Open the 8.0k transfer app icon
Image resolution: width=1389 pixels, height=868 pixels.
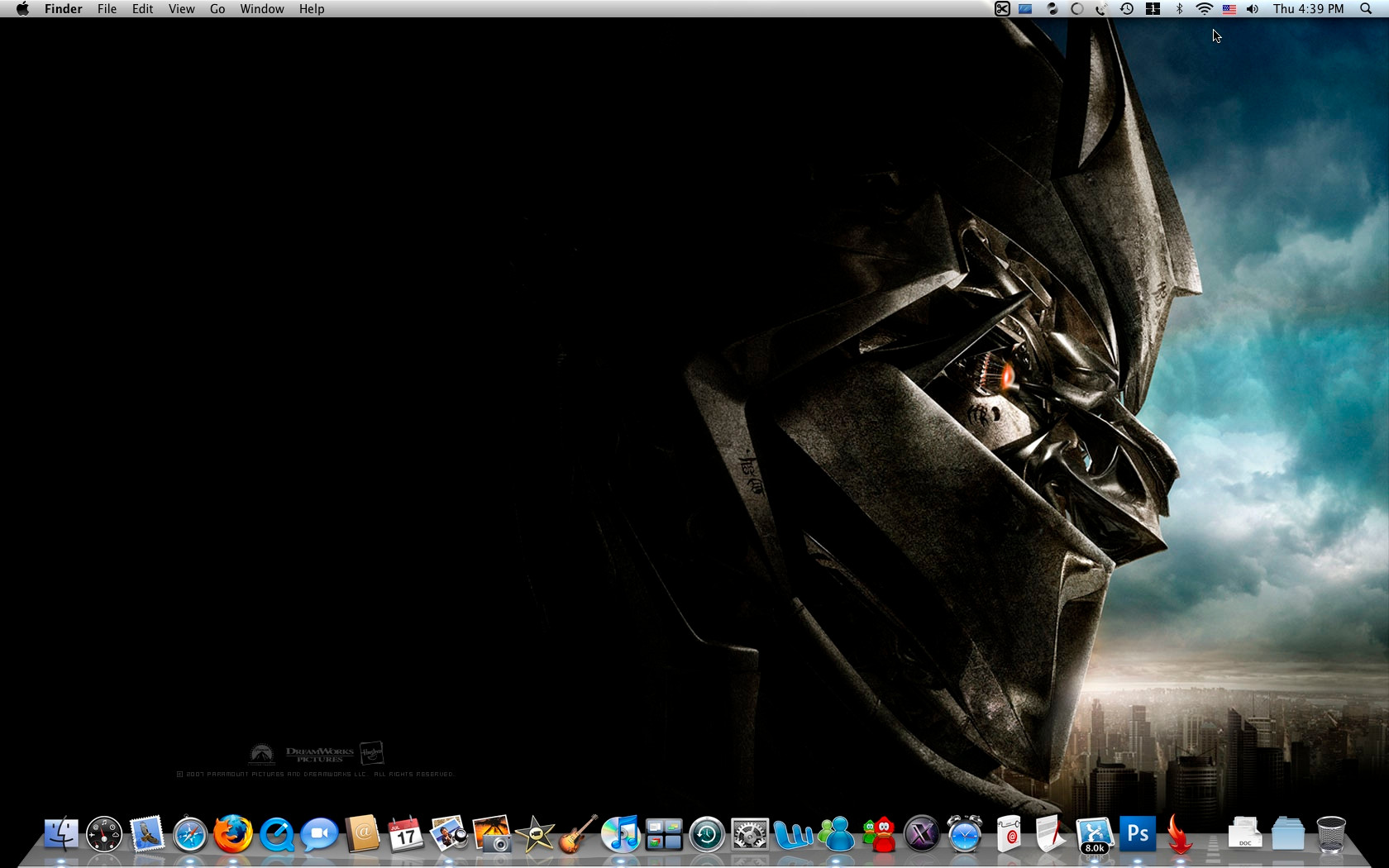click(1095, 834)
